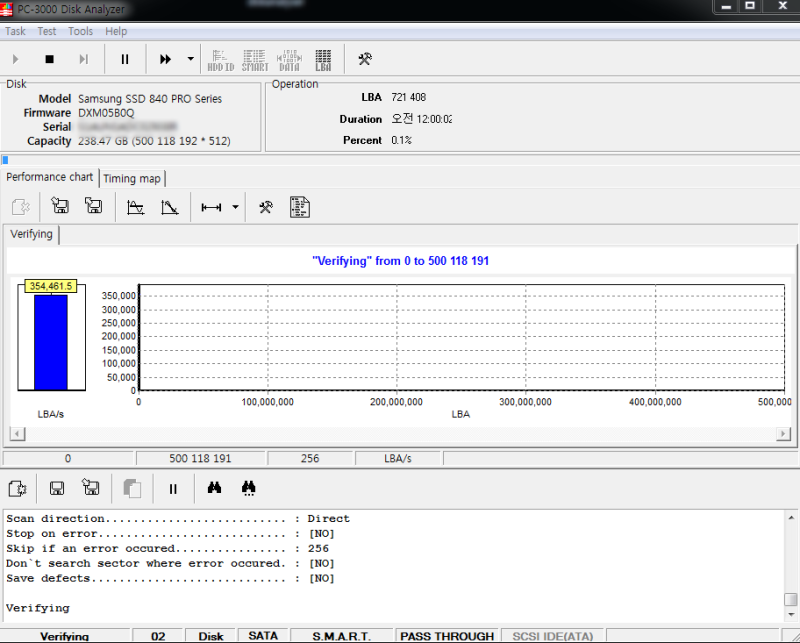Click the horizontal range arrows icon

(x=211, y=207)
